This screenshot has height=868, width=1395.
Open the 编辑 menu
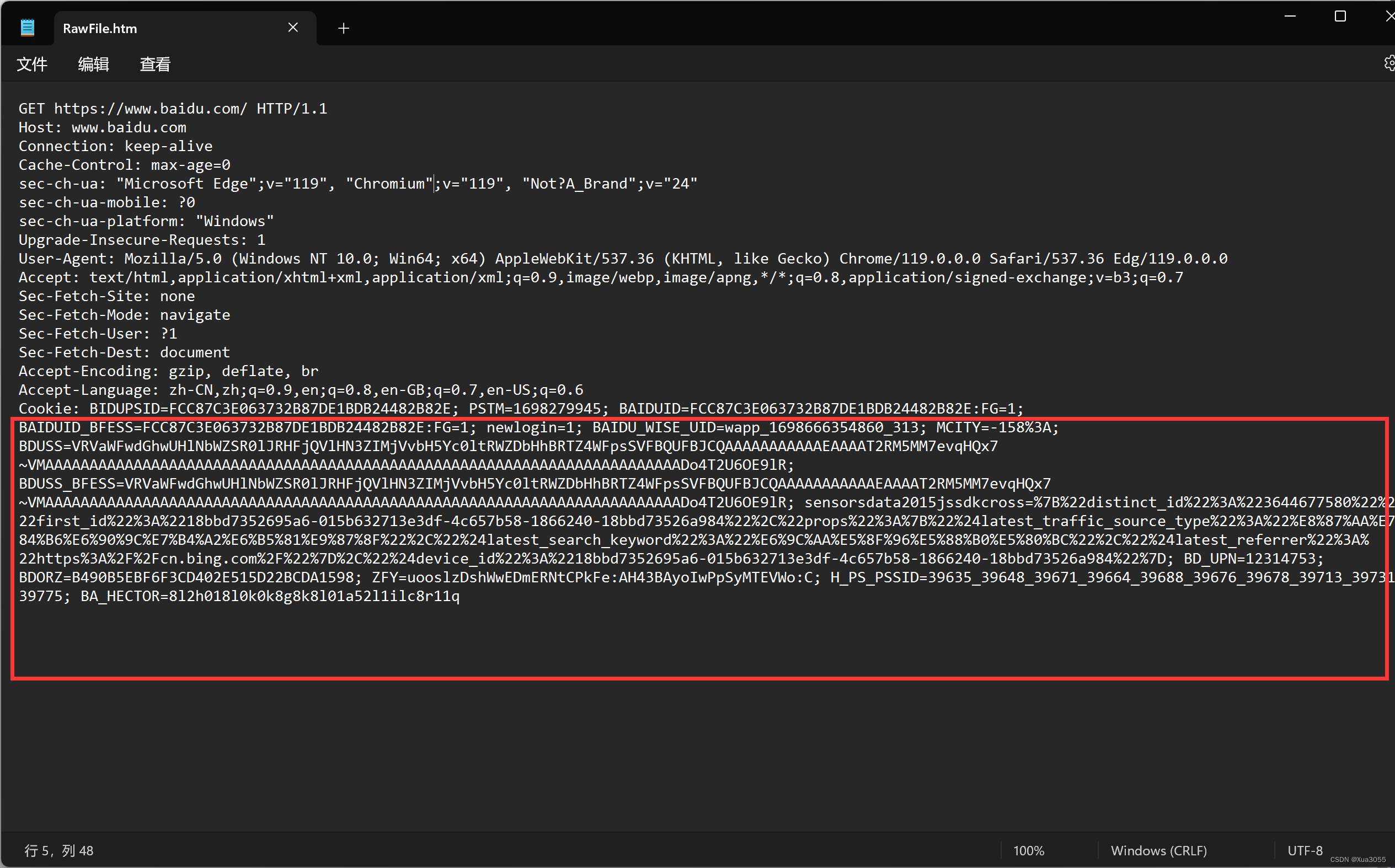coord(94,64)
